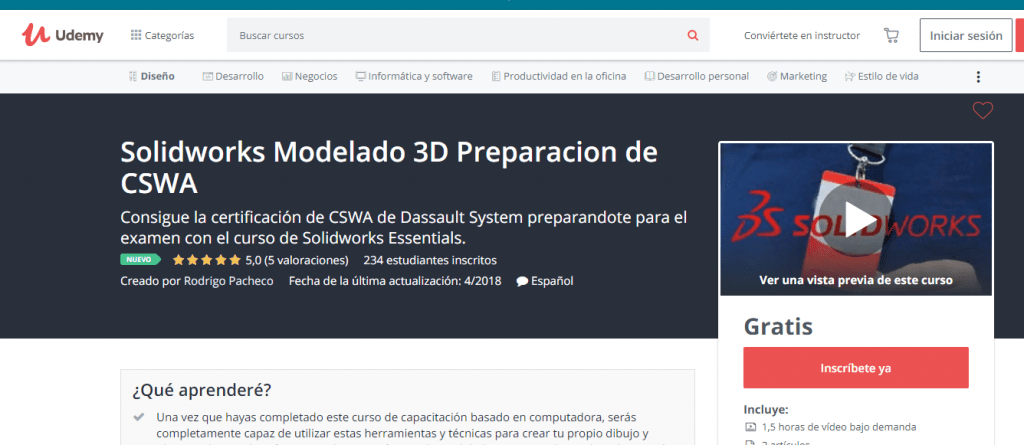Screen dimensions: 1024x445
Task: Expand more categories via three-dot icon
Action: 978,77
